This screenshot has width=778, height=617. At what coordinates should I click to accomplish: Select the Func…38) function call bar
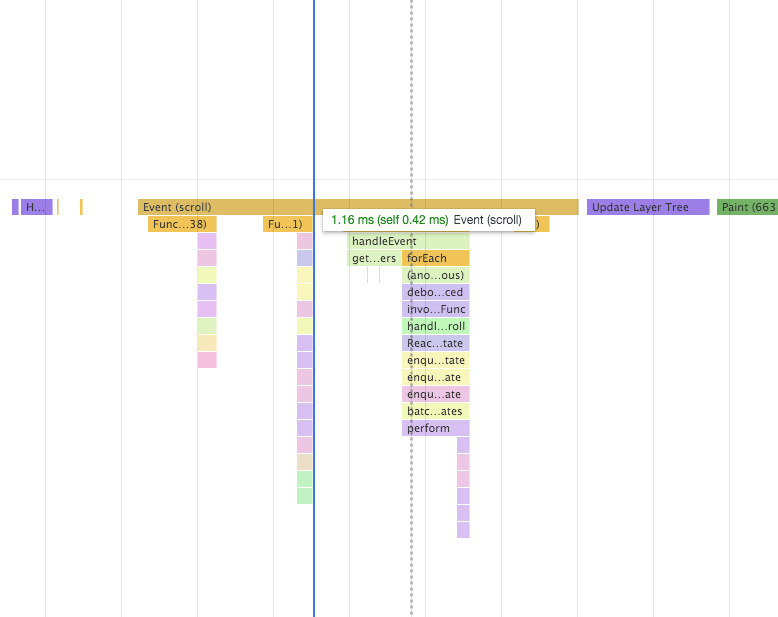pyautogui.click(x=182, y=224)
